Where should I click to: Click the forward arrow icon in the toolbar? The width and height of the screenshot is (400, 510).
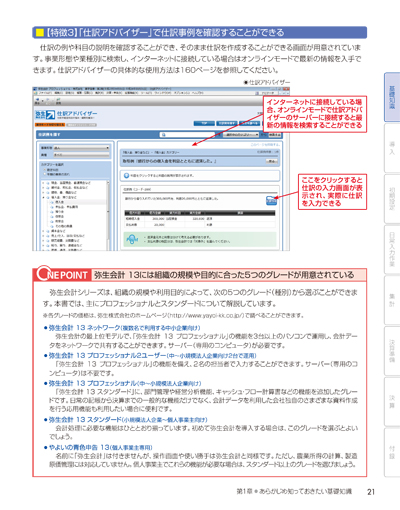pyautogui.click(x=48, y=100)
